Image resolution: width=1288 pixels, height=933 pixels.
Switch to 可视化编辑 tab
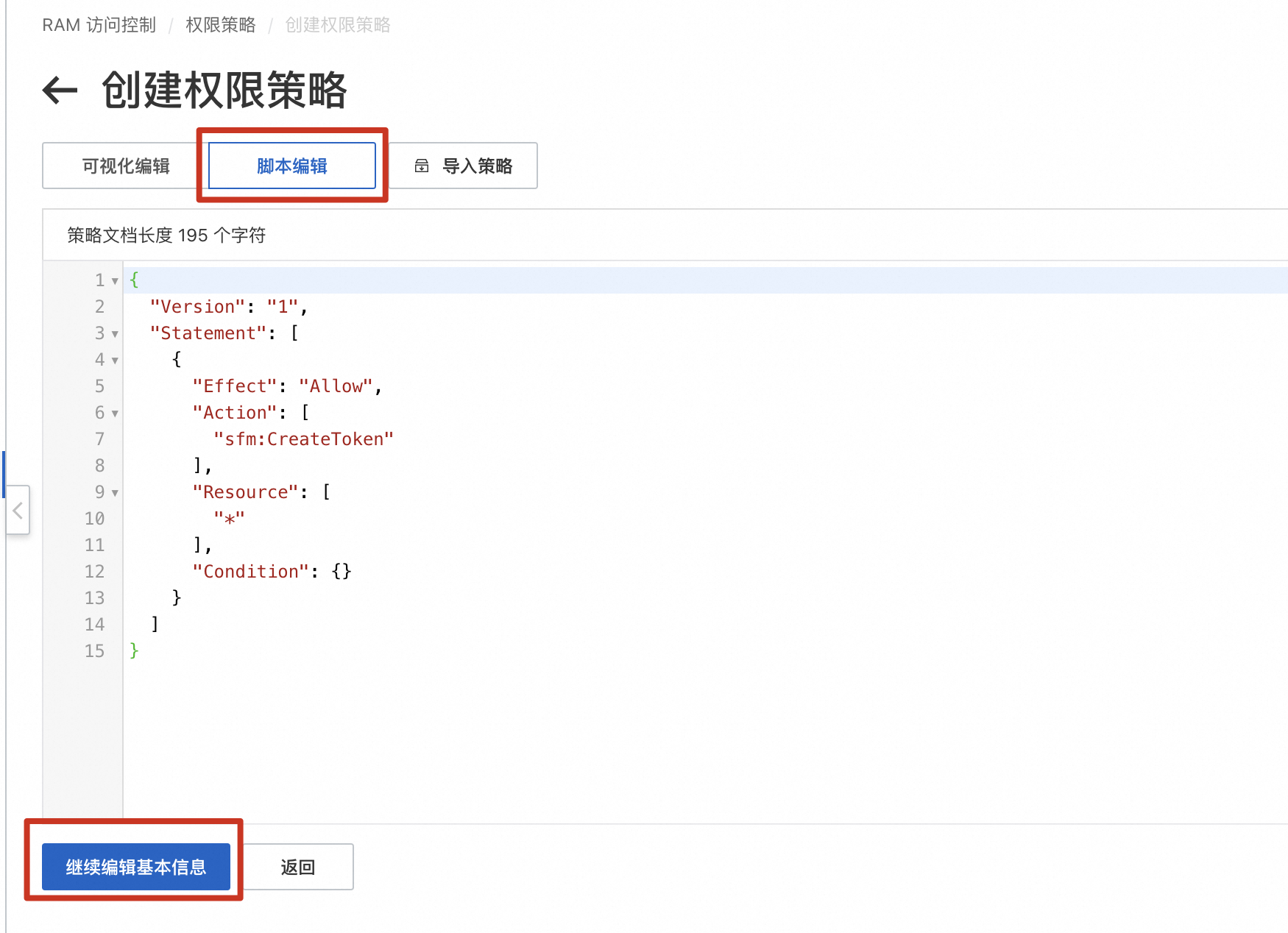tap(126, 166)
